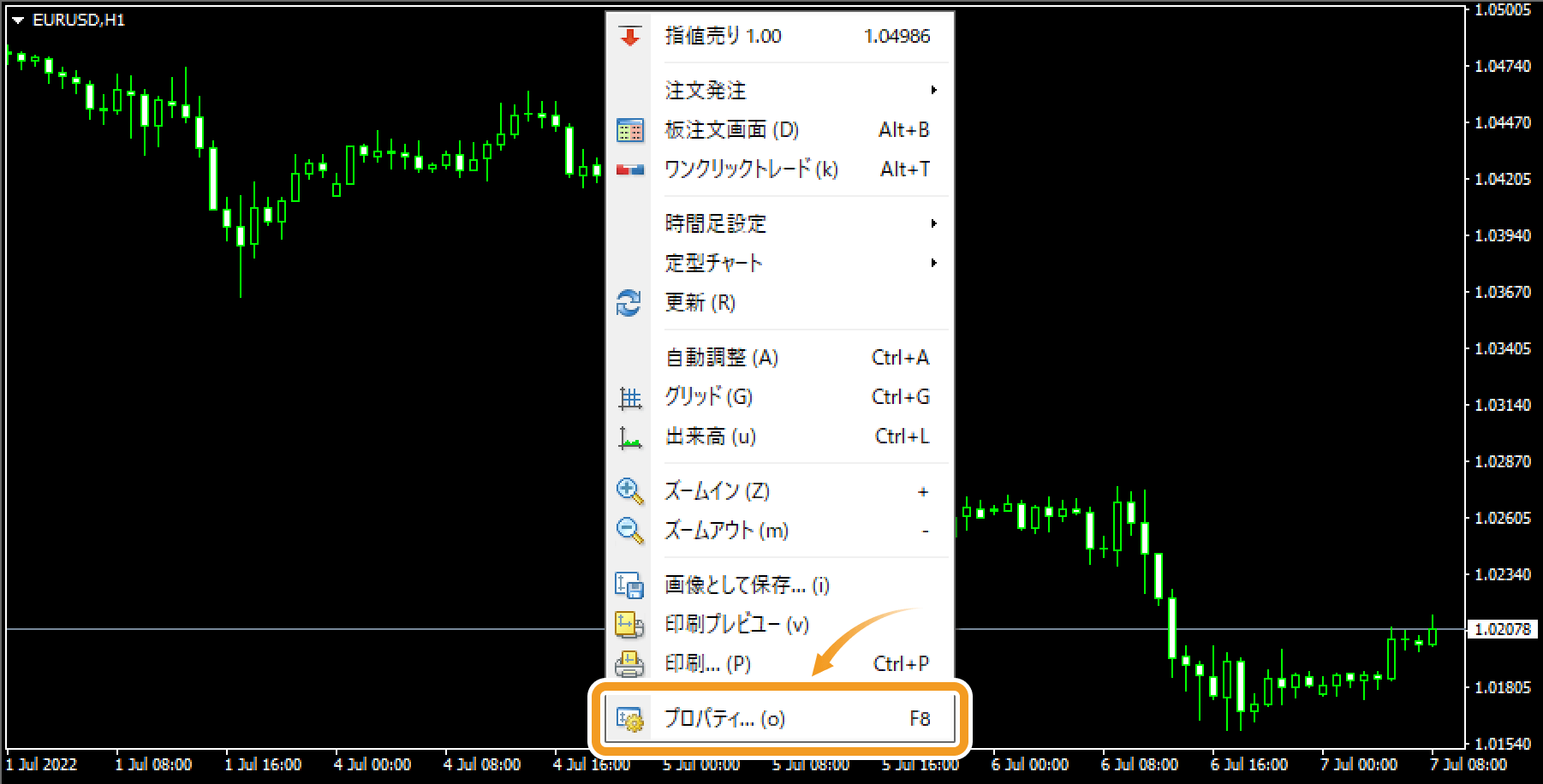Click the Ctrl+L shortcut text
The height and width of the screenshot is (784, 1543).
pos(902,437)
